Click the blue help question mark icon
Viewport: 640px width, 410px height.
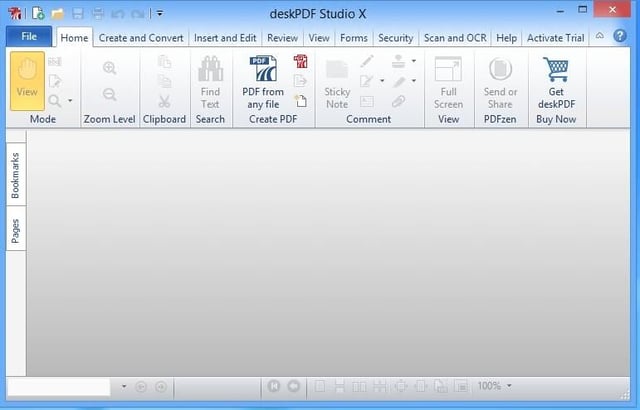[620, 36]
